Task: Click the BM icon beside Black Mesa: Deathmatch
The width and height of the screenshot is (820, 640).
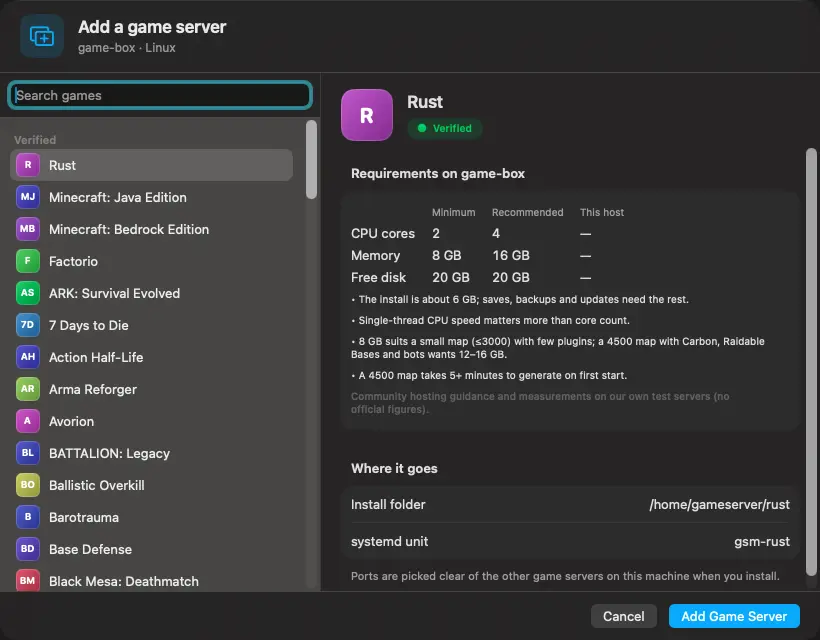Action: (28, 580)
